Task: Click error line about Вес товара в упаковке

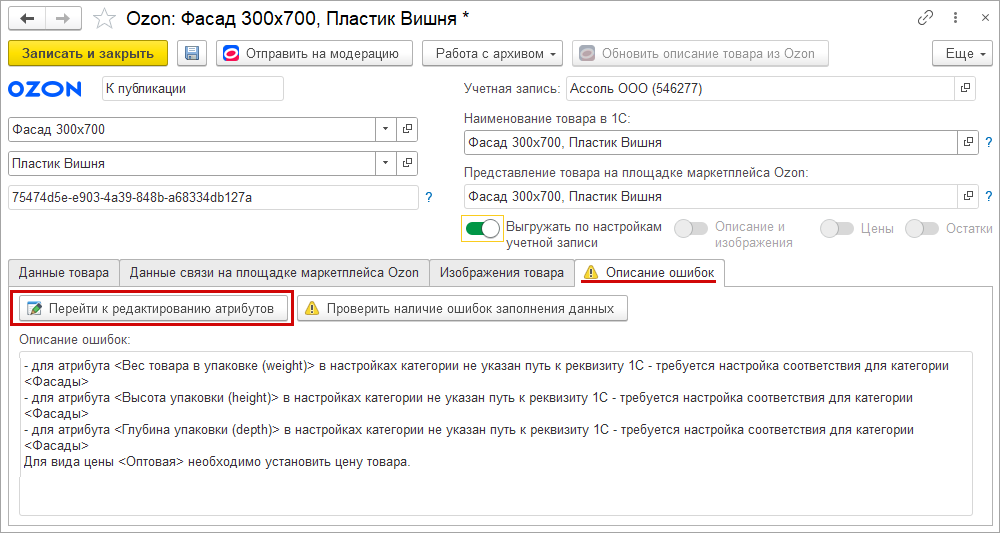Action: tap(486, 374)
